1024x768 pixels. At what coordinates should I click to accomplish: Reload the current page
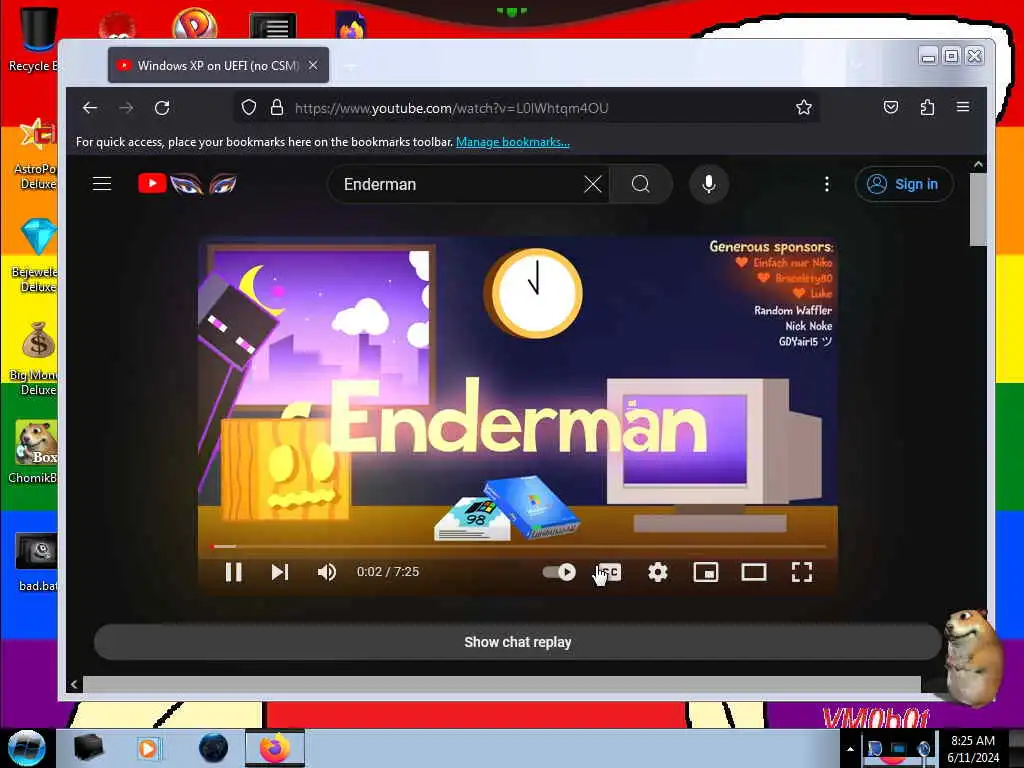click(162, 108)
